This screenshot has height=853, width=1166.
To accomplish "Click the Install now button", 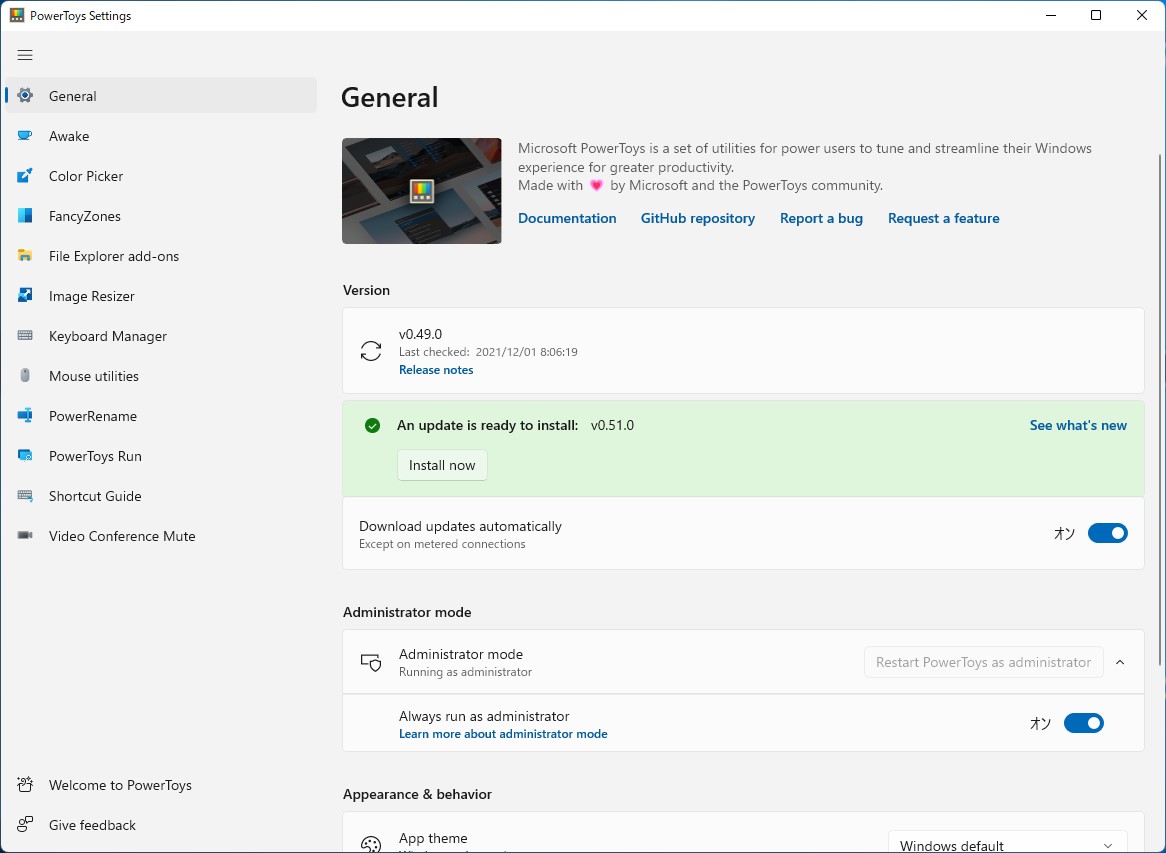I will pos(442,465).
